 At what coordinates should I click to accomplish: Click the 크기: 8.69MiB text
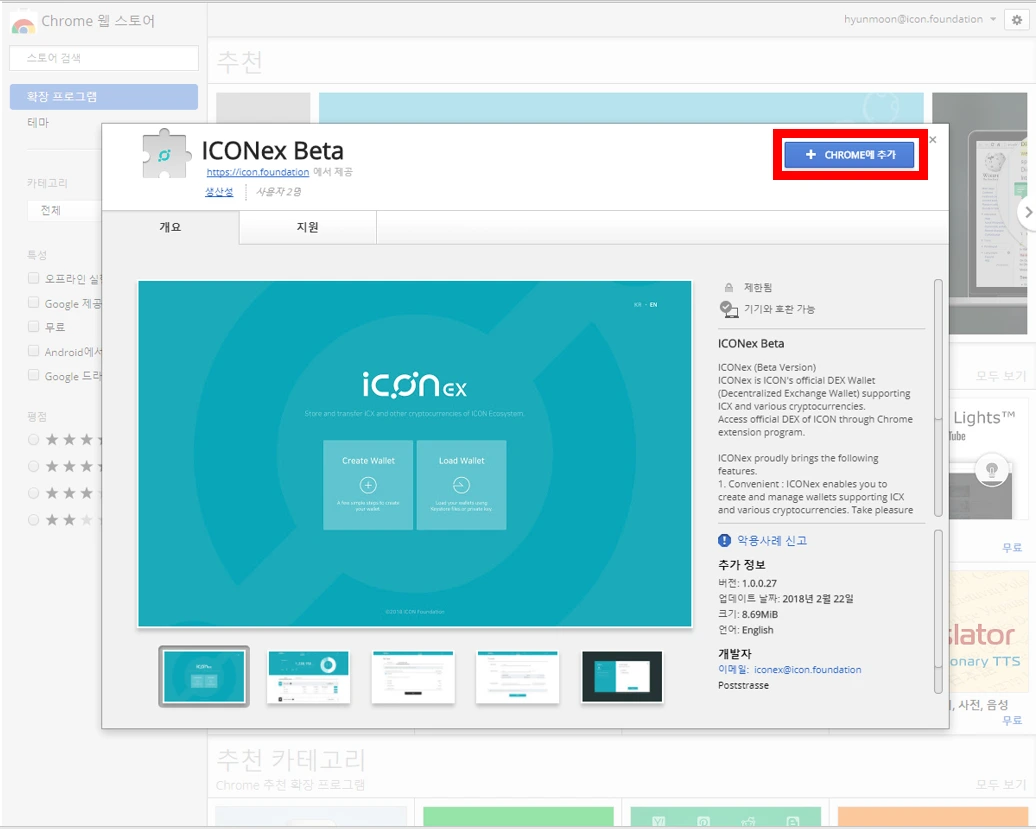coord(748,614)
